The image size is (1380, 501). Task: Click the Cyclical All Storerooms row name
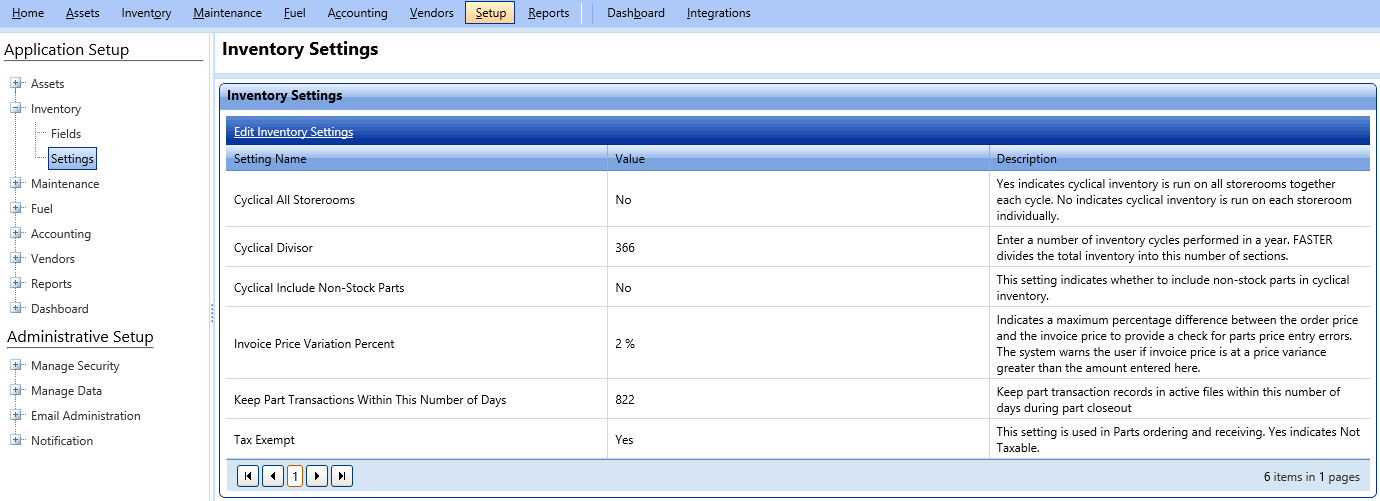click(294, 200)
